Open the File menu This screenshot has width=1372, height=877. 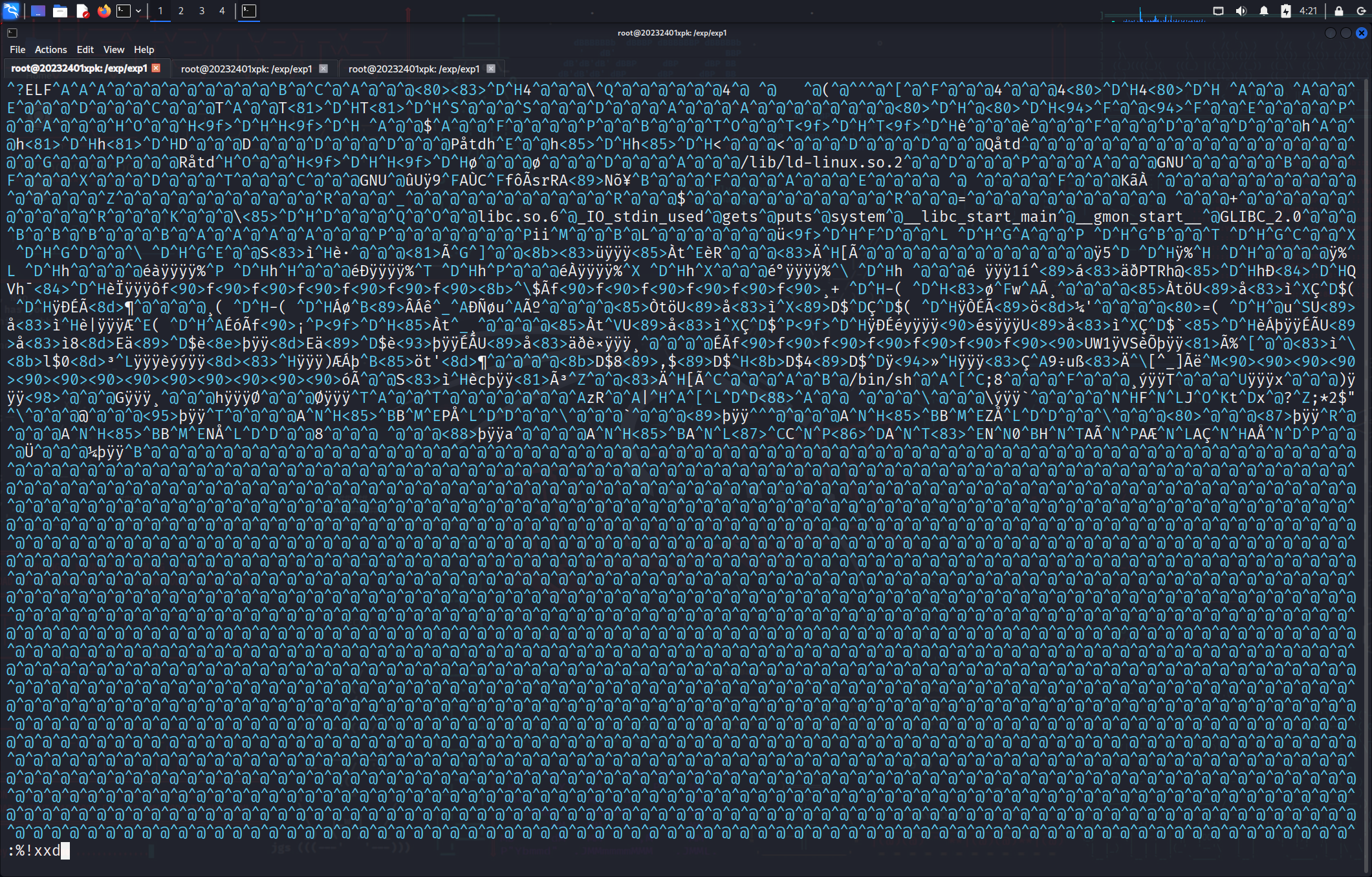point(17,50)
